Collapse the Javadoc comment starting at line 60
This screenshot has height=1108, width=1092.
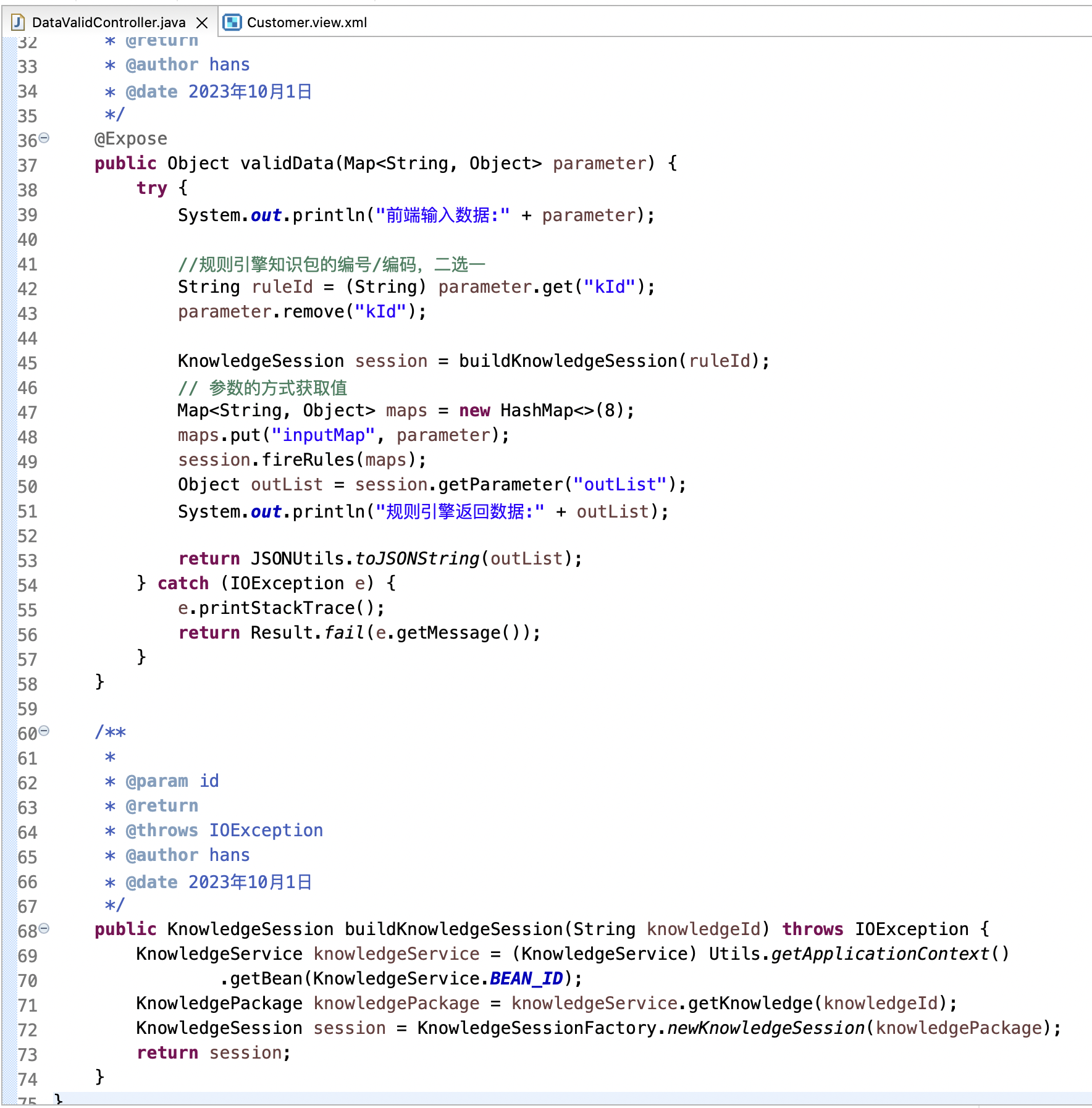[x=44, y=731]
